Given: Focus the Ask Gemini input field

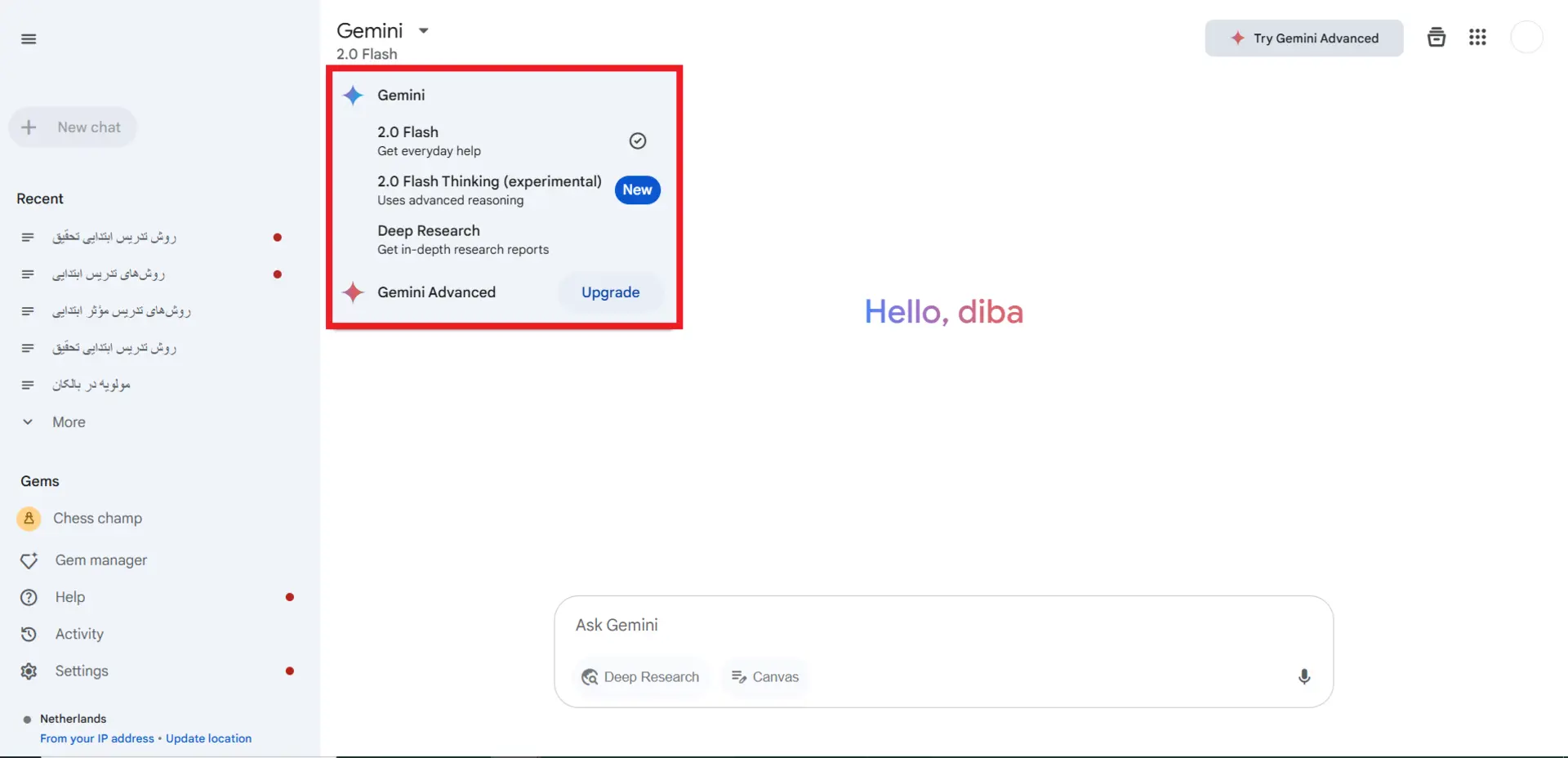Looking at the screenshot, I should point(943,625).
